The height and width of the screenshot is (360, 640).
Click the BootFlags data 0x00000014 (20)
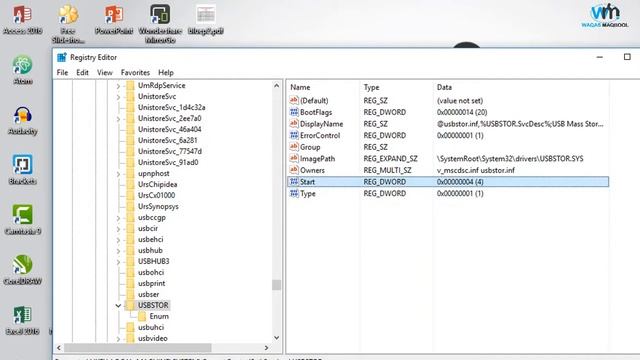[462, 112]
